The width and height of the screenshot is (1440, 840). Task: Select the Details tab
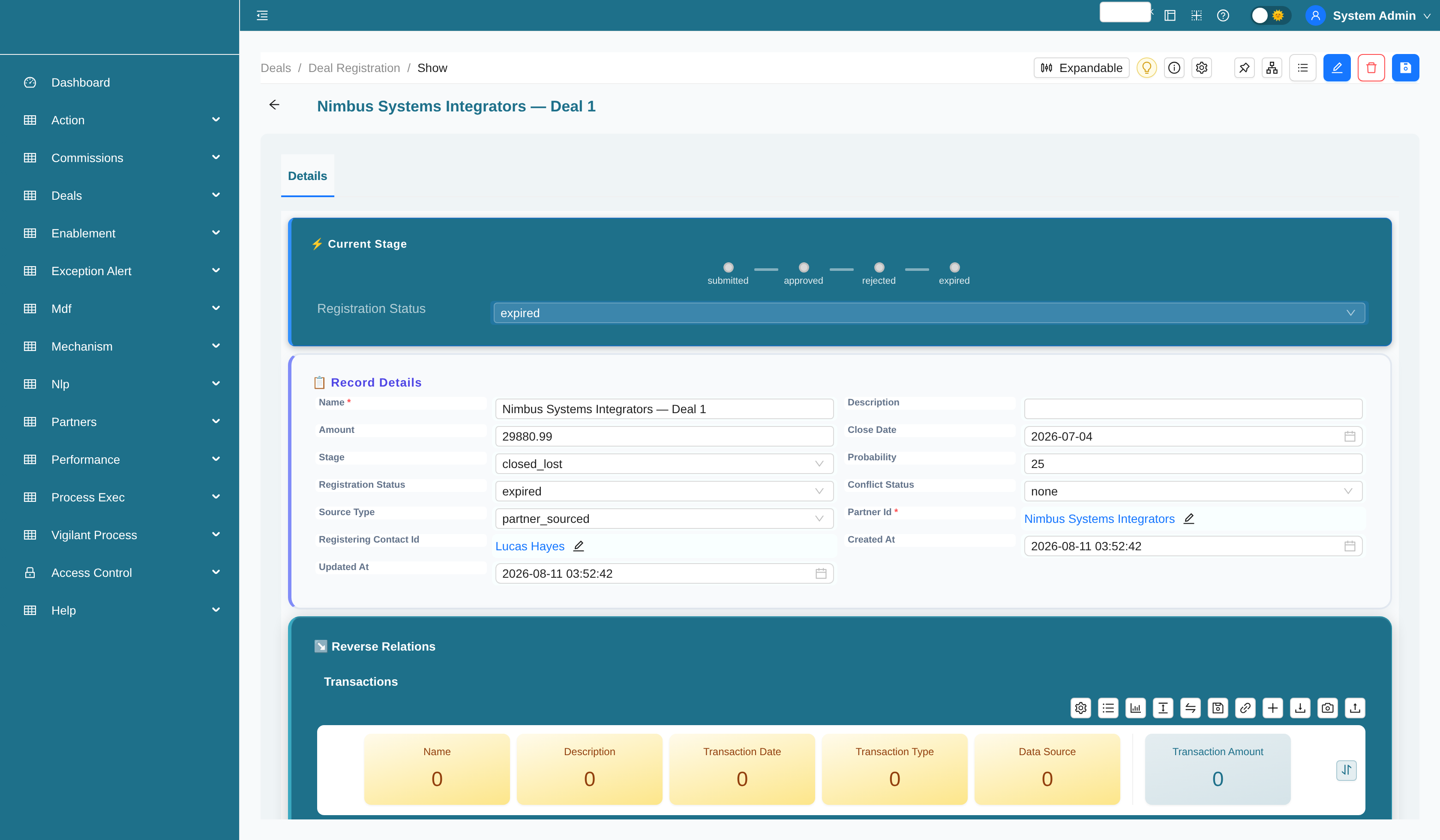(307, 176)
